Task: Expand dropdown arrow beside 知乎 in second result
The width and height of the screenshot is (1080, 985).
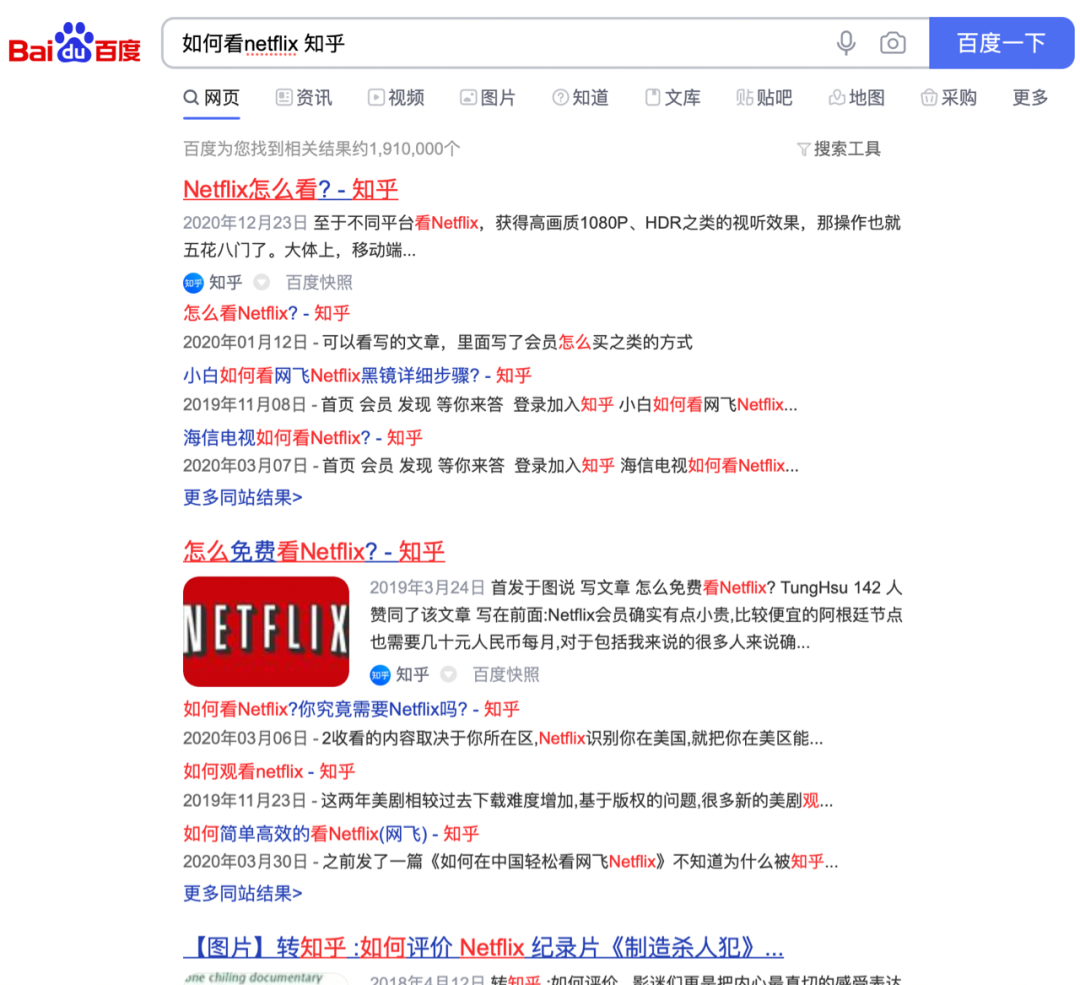Action: coord(448,674)
